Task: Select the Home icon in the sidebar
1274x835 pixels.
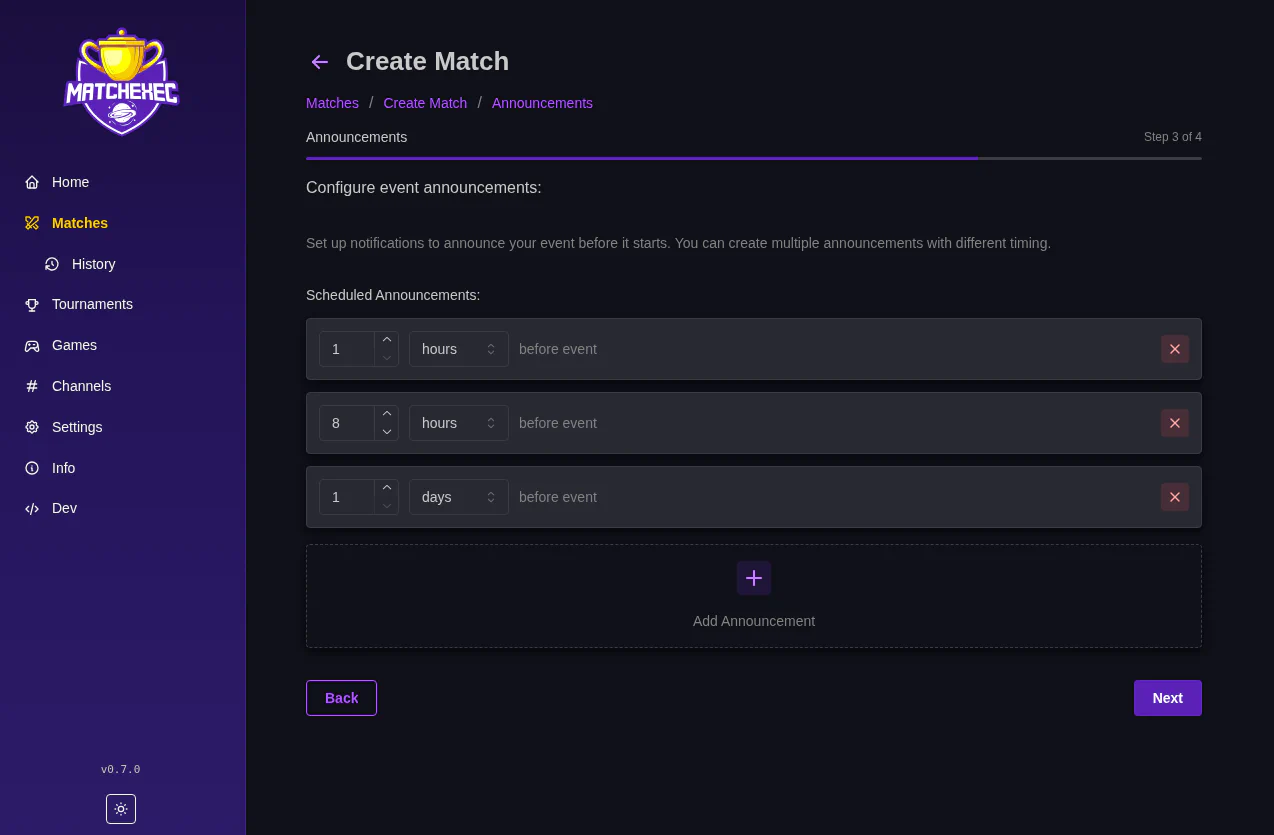Action: pyautogui.click(x=30, y=182)
